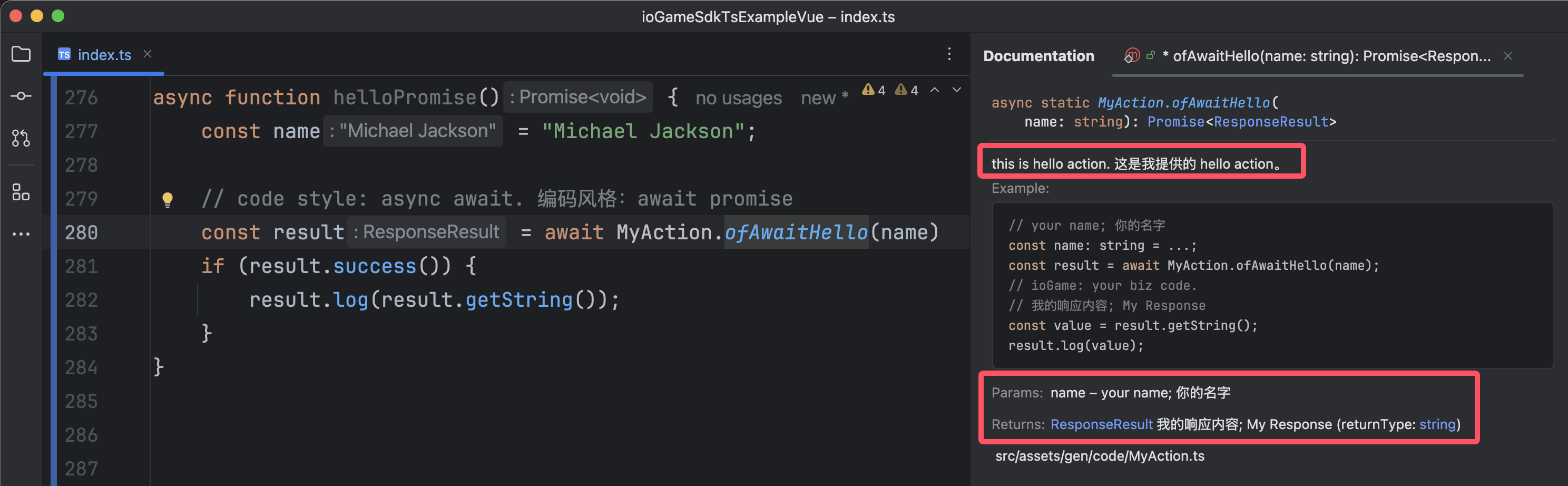Show more tool windows (three dots)
This screenshot has width=1568, height=486.
coord(21,234)
